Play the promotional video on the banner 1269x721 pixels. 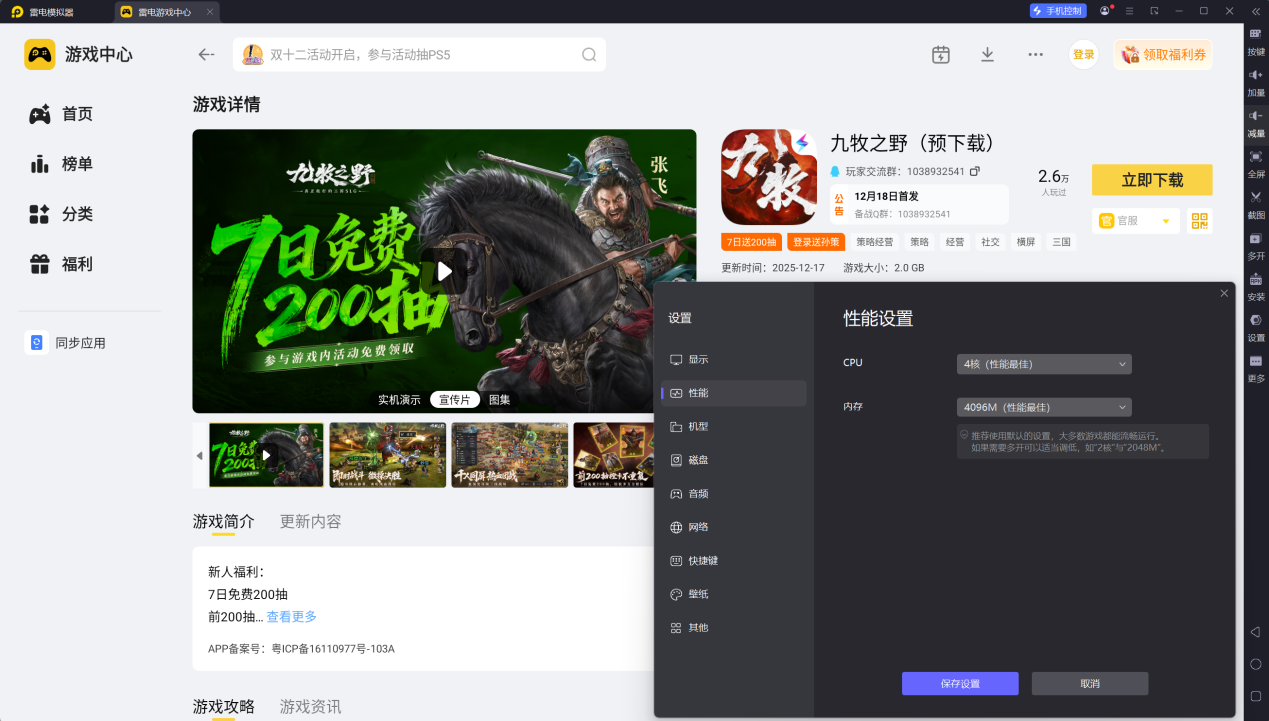coord(444,271)
